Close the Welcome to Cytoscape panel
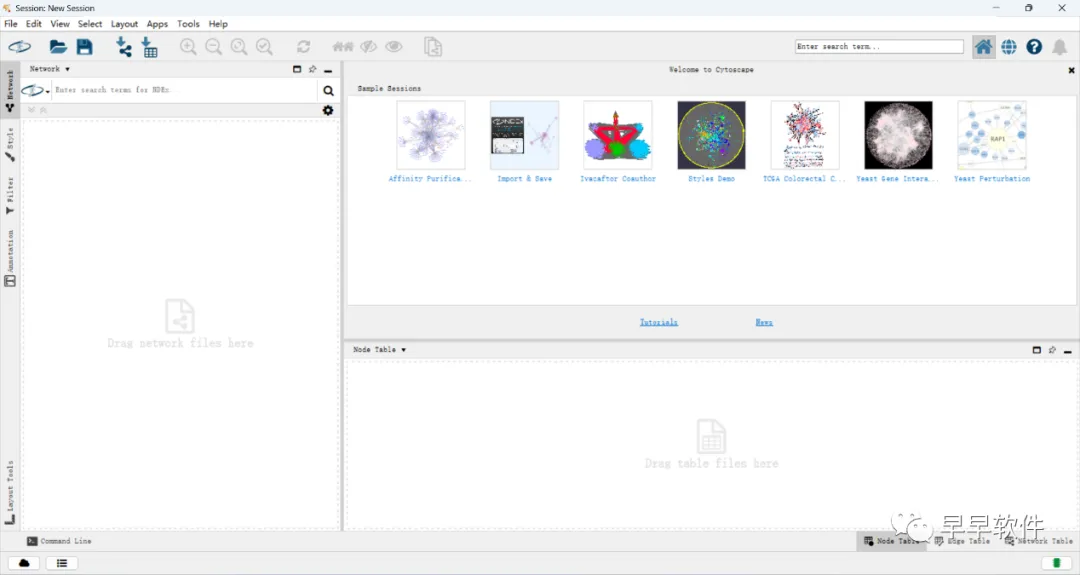This screenshot has height=575, width=1080. pos(1071,70)
